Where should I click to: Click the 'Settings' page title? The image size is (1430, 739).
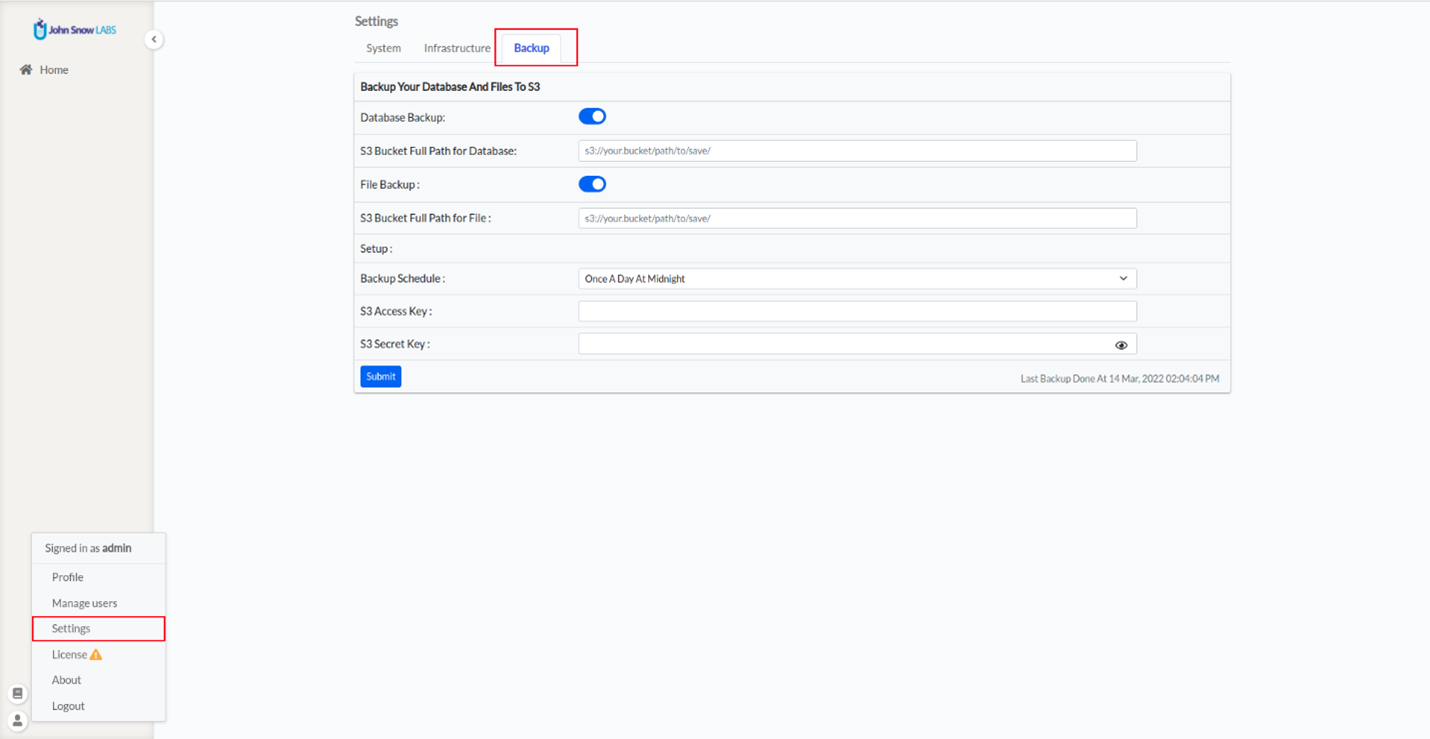coord(376,21)
